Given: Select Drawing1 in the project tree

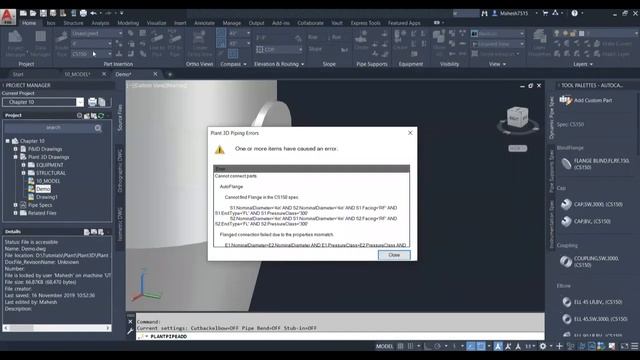Looking at the screenshot, I should pos(47,197).
